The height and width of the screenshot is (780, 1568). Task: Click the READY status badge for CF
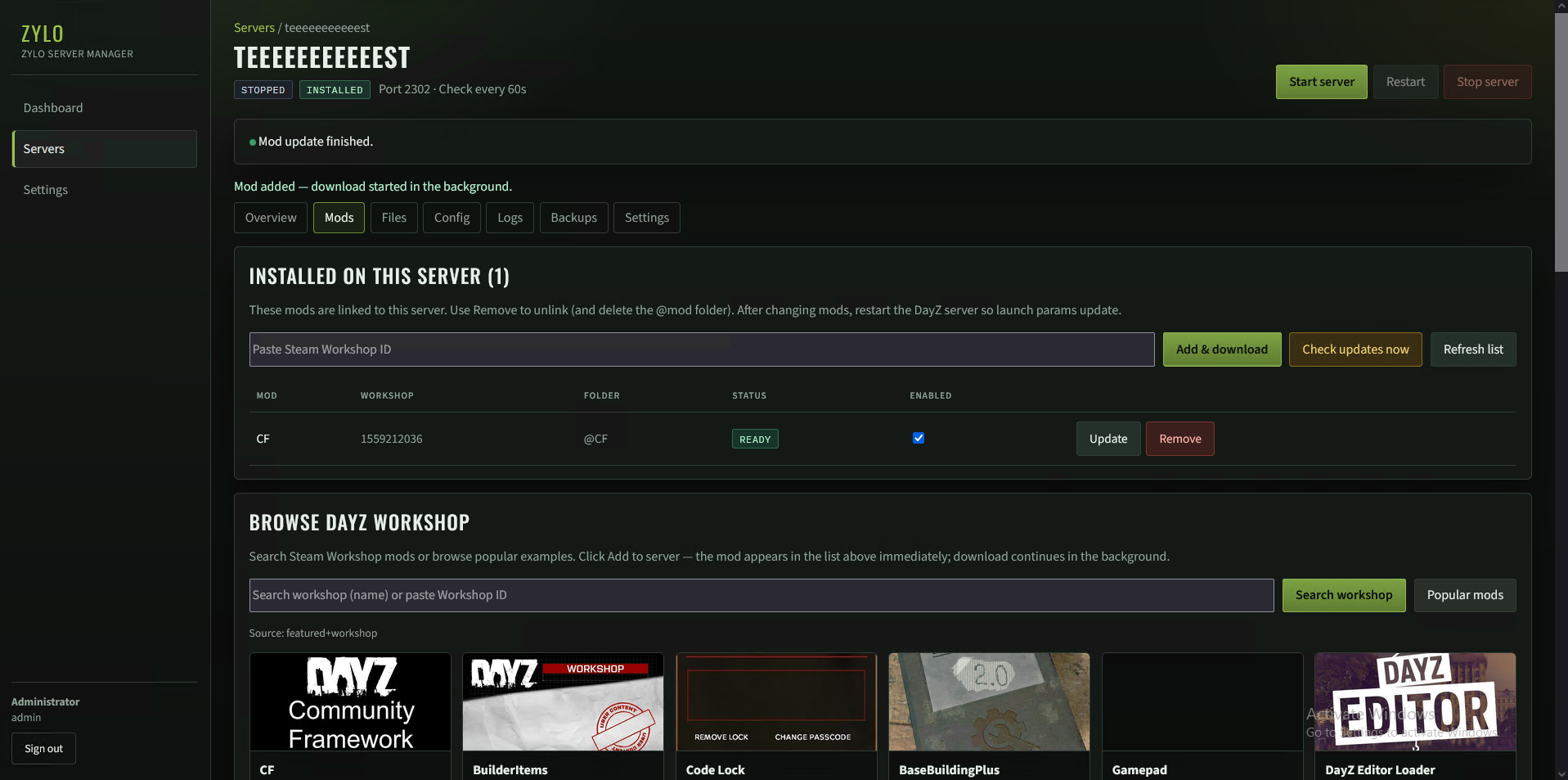755,440
